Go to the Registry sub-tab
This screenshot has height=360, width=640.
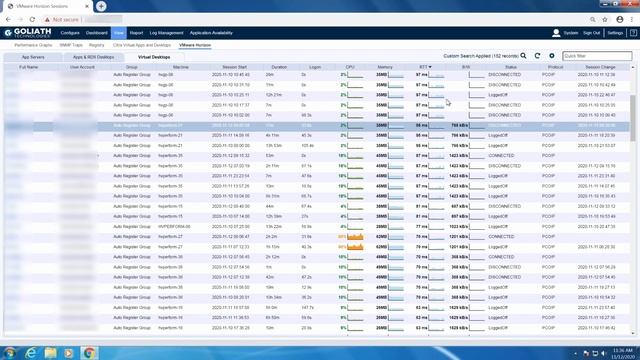point(97,45)
